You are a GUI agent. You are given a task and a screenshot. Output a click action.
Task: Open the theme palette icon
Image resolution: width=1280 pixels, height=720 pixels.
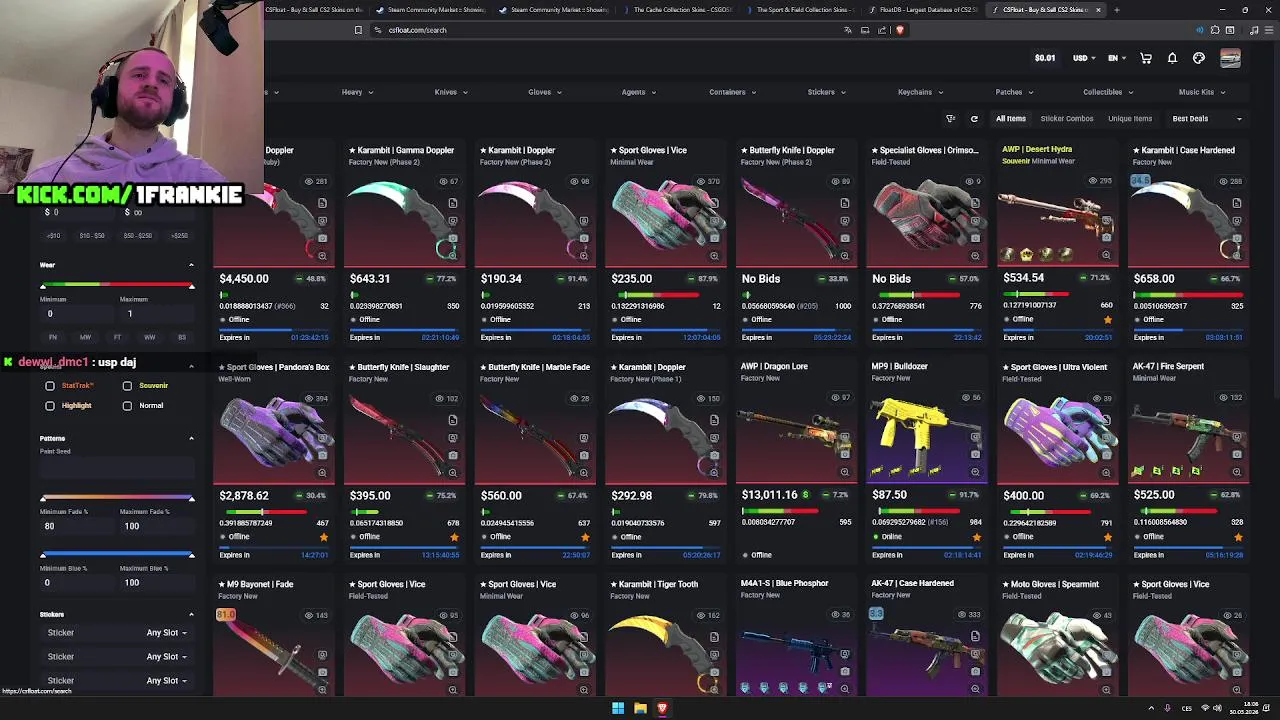[1199, 58]
